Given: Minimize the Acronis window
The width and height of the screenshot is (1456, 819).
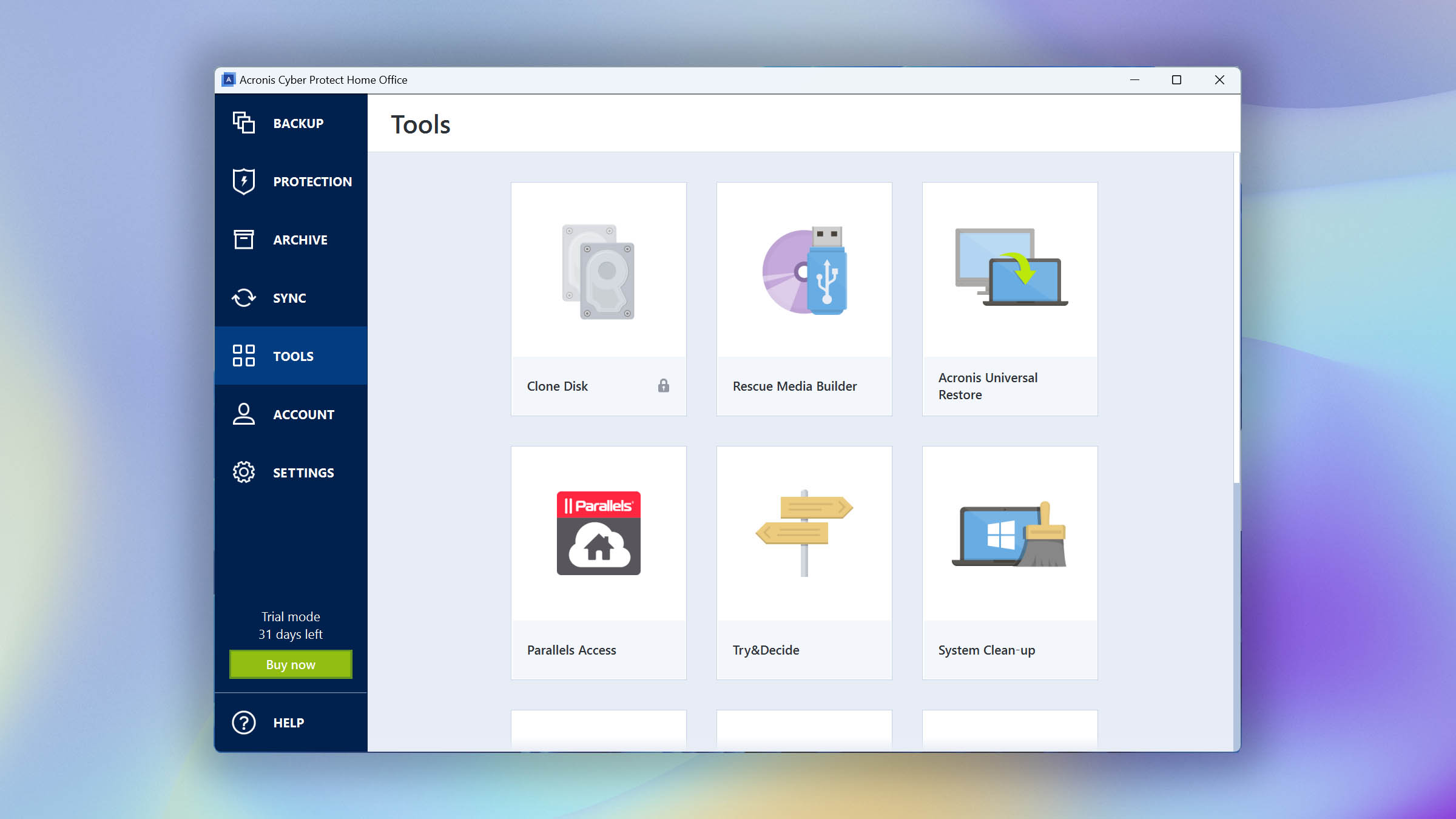Looking at the screenshot, I should click(1134, 79).
